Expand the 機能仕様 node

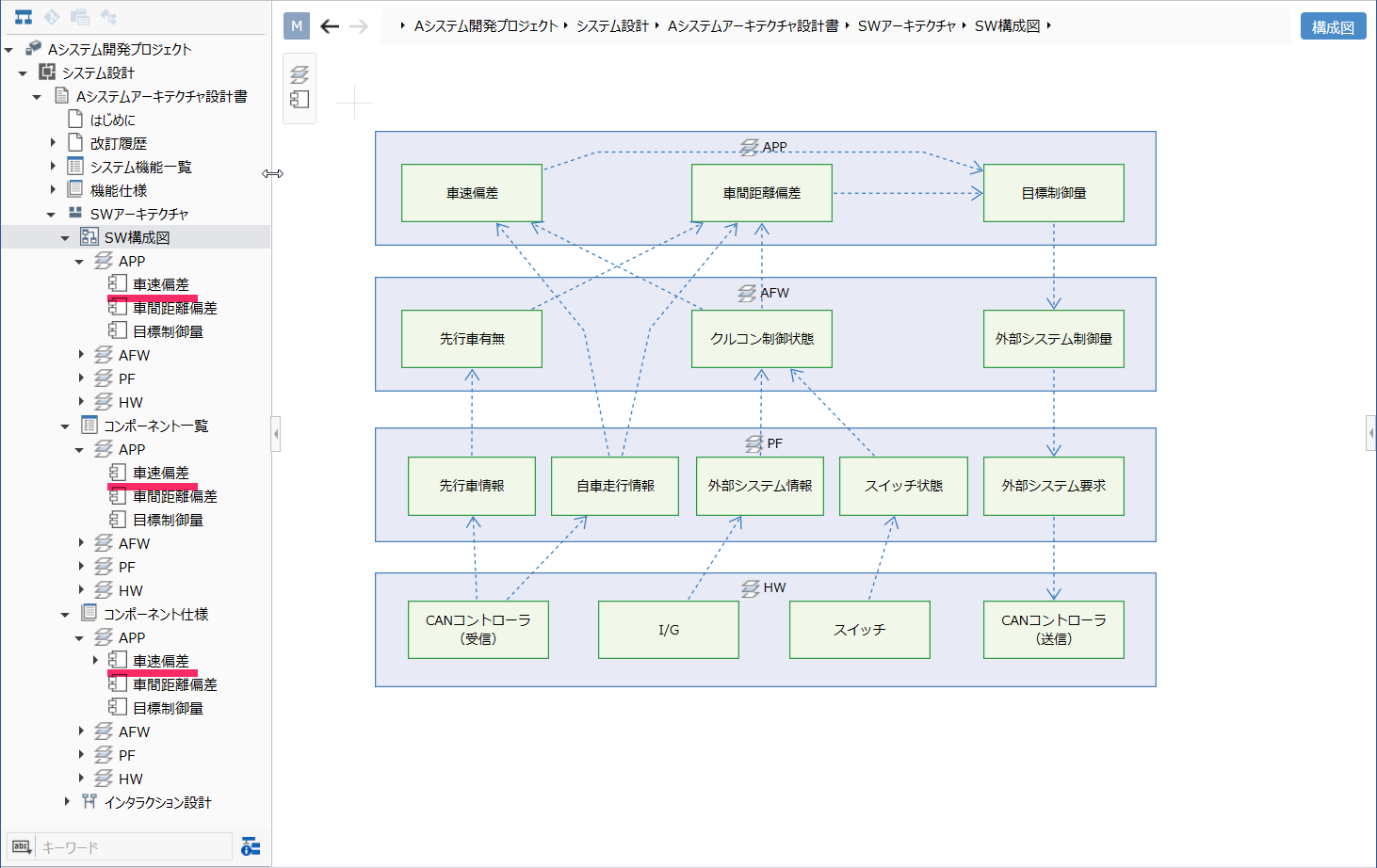pyautogui.click(x=53, y=189)
